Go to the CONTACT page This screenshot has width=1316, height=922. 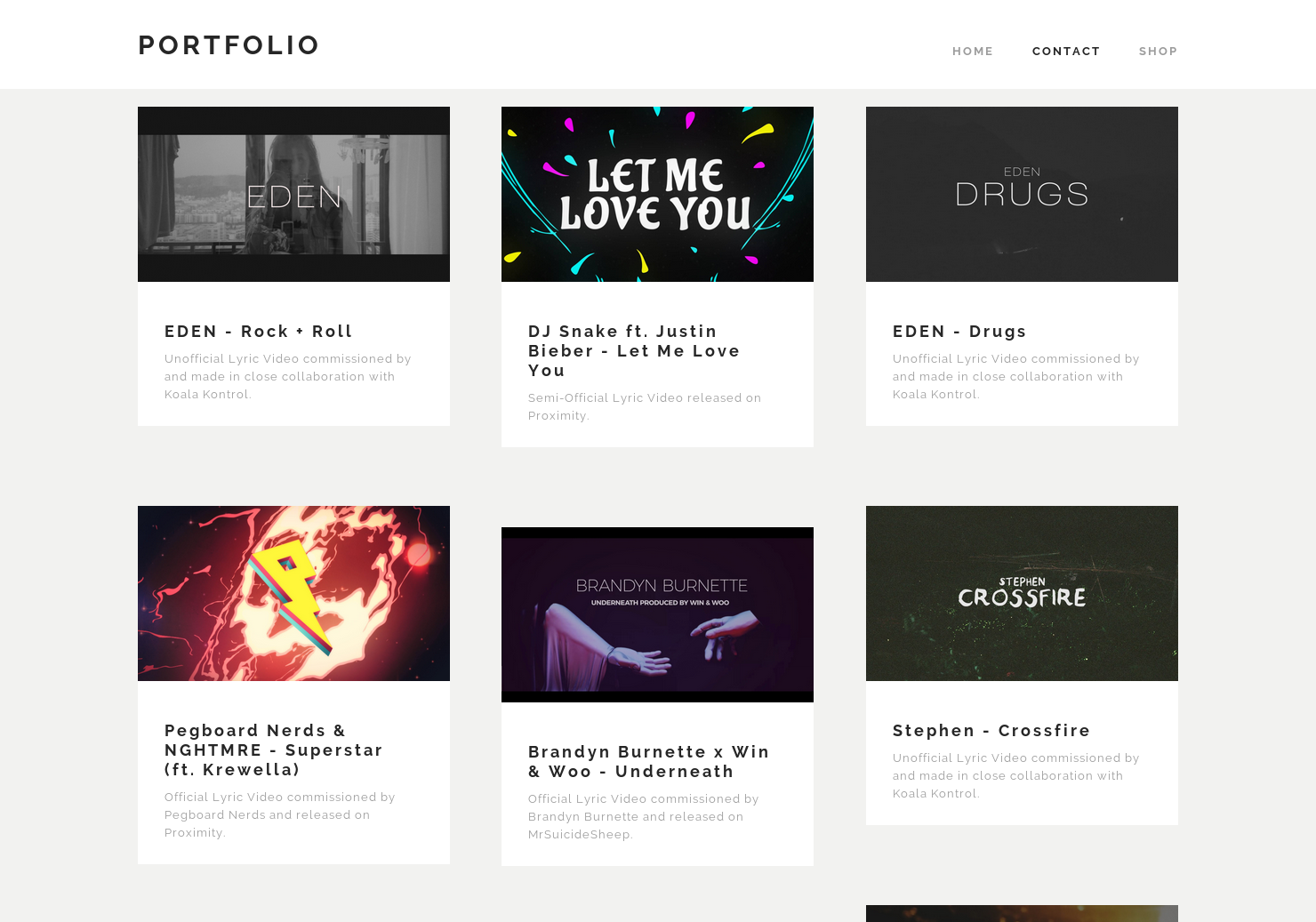coord(1066,52)
